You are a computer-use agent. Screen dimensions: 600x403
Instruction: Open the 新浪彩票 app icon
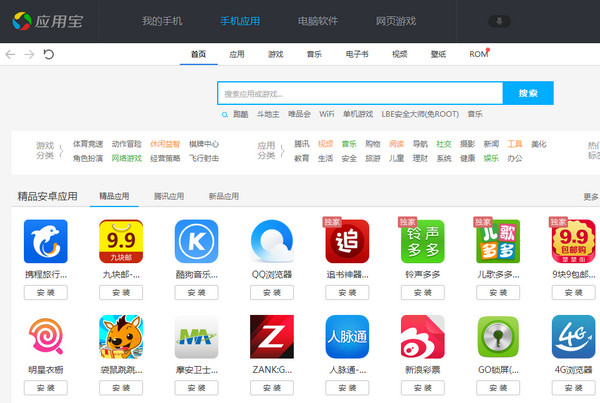[x=422, y=337]
